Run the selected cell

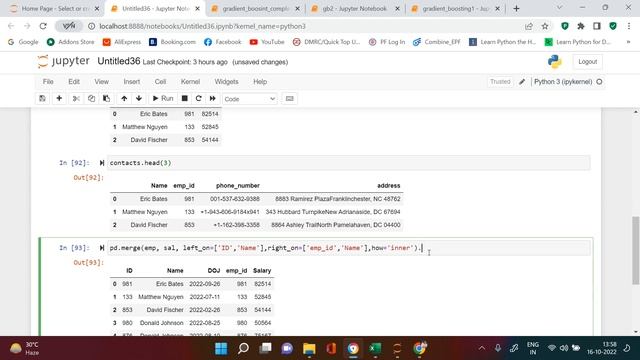tap(163, 98)
